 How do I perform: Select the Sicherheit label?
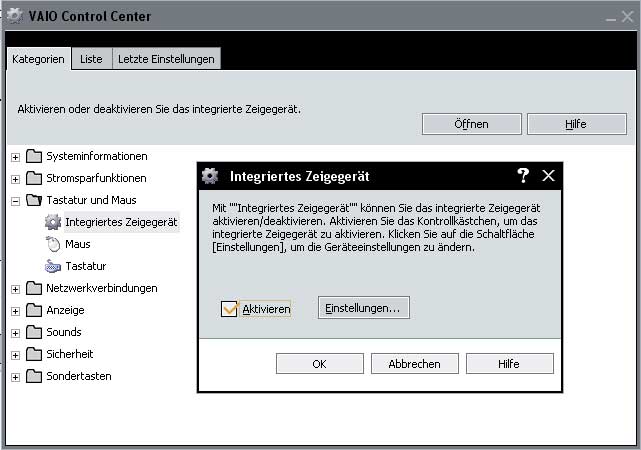pos(70,354)
